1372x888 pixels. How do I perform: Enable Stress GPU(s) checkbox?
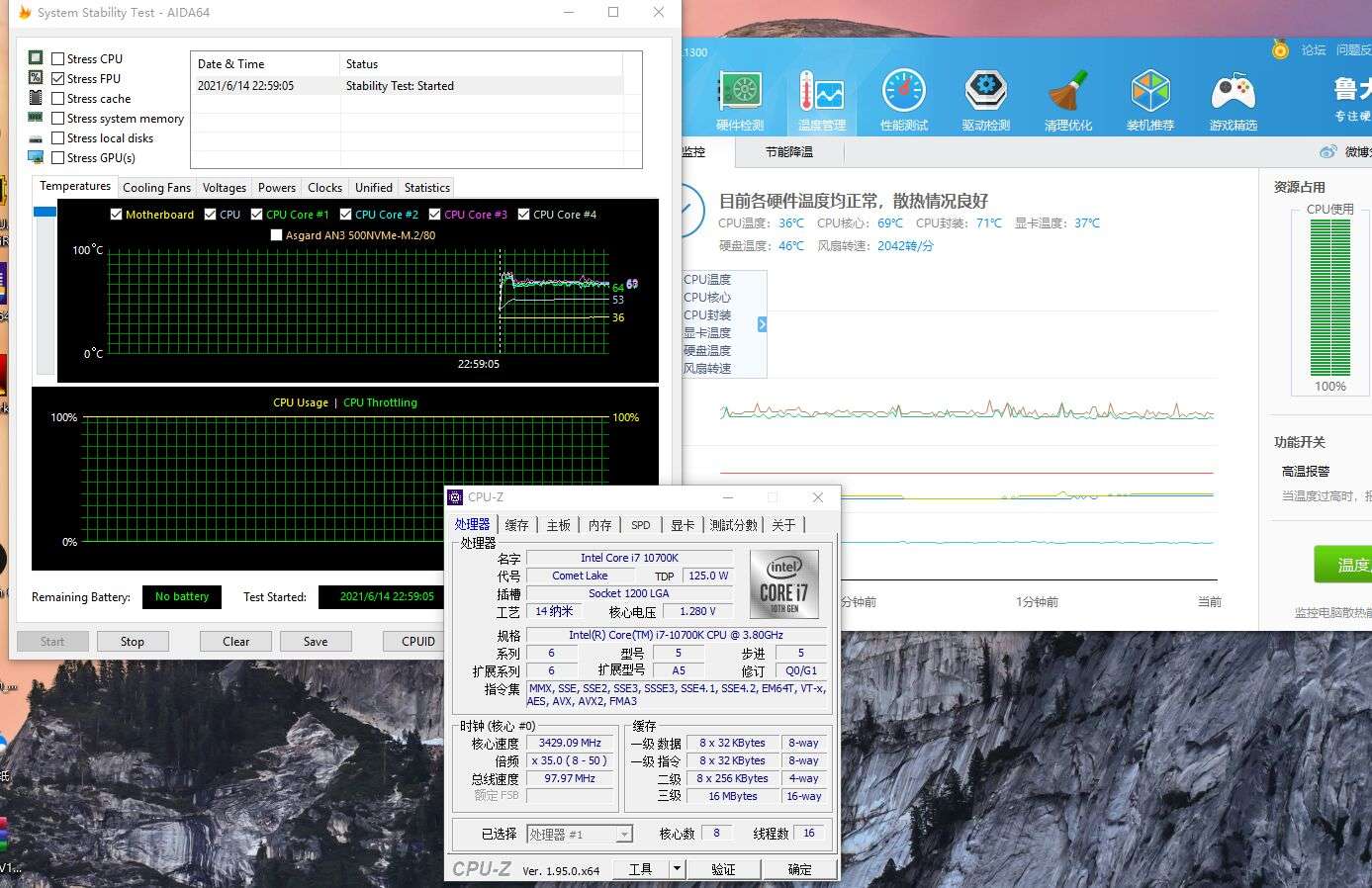coord(58,157)
